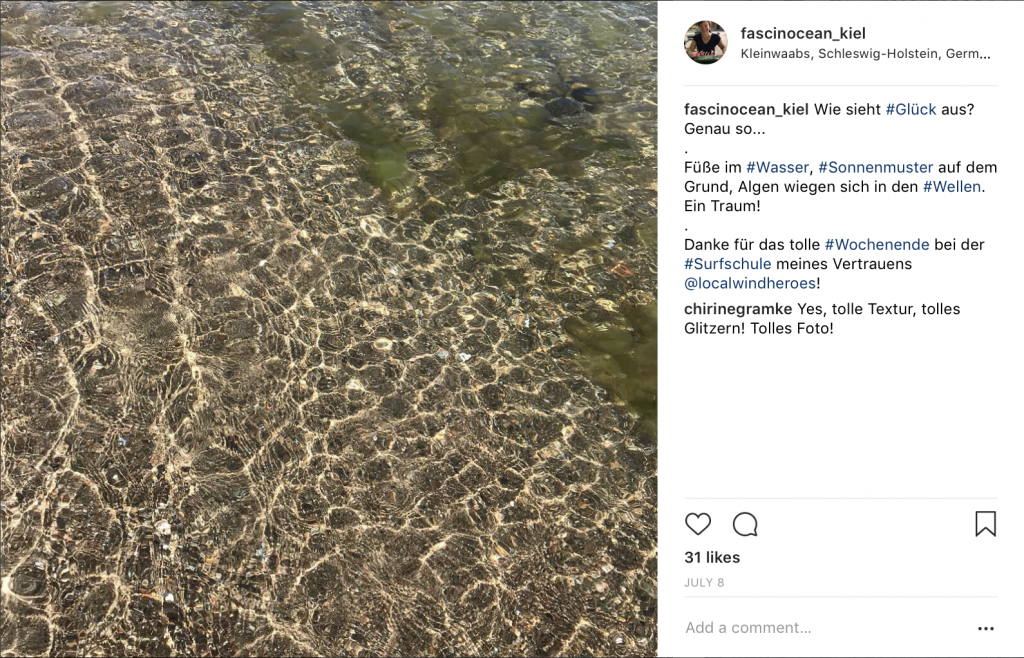Open commenter chirinegramke's profile
This screenshot has height=658, width=1024.
point(738,309)
